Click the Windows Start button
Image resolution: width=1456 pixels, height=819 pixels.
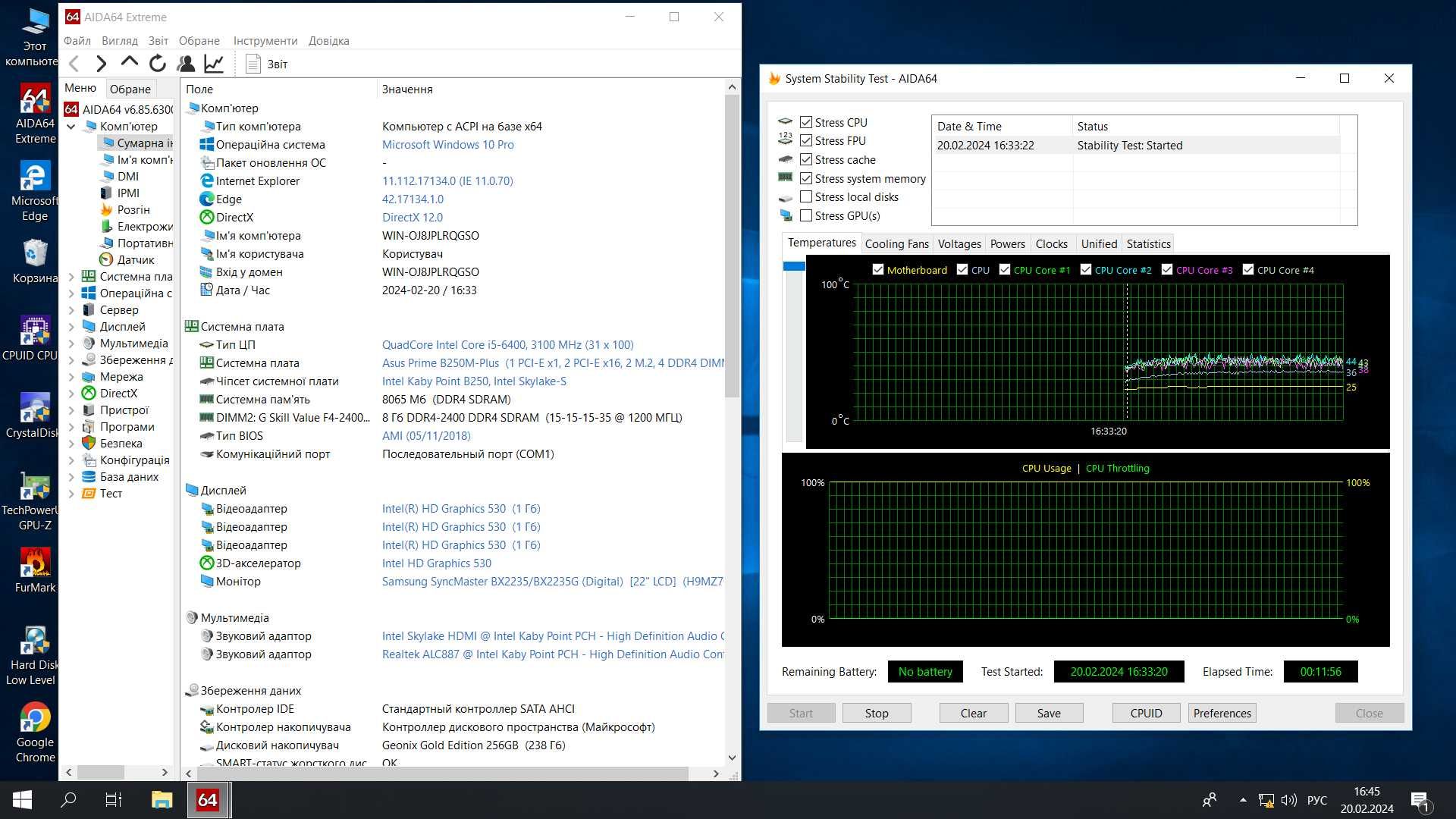click(22, 800)
